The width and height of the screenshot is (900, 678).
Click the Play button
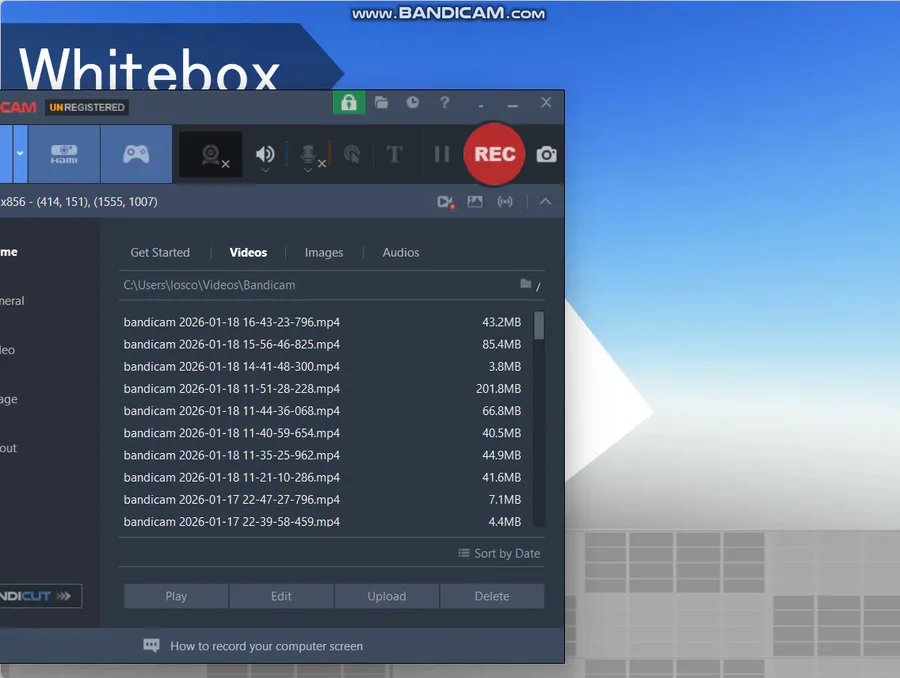(176, 596)
